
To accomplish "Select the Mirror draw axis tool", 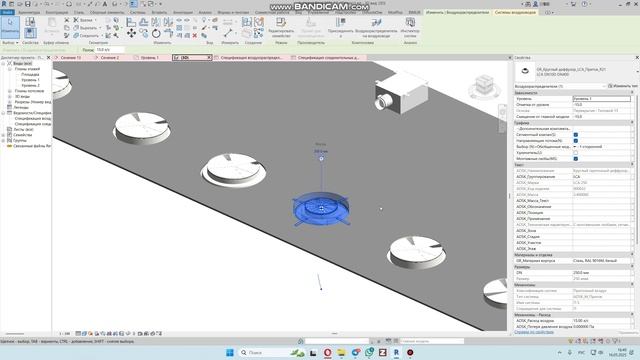I will tap(168, 22).
